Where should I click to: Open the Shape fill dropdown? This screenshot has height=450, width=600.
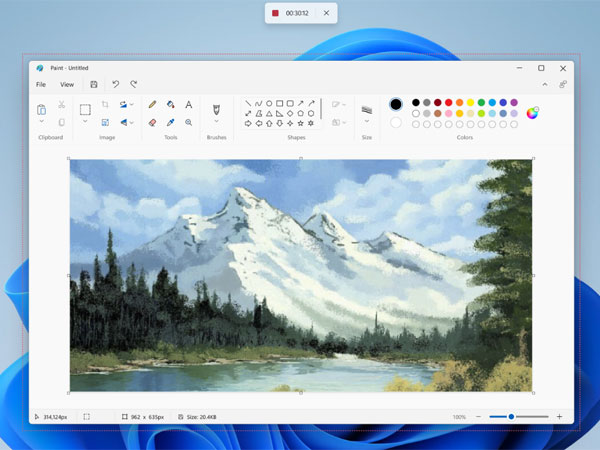click(x=339, y=122)
